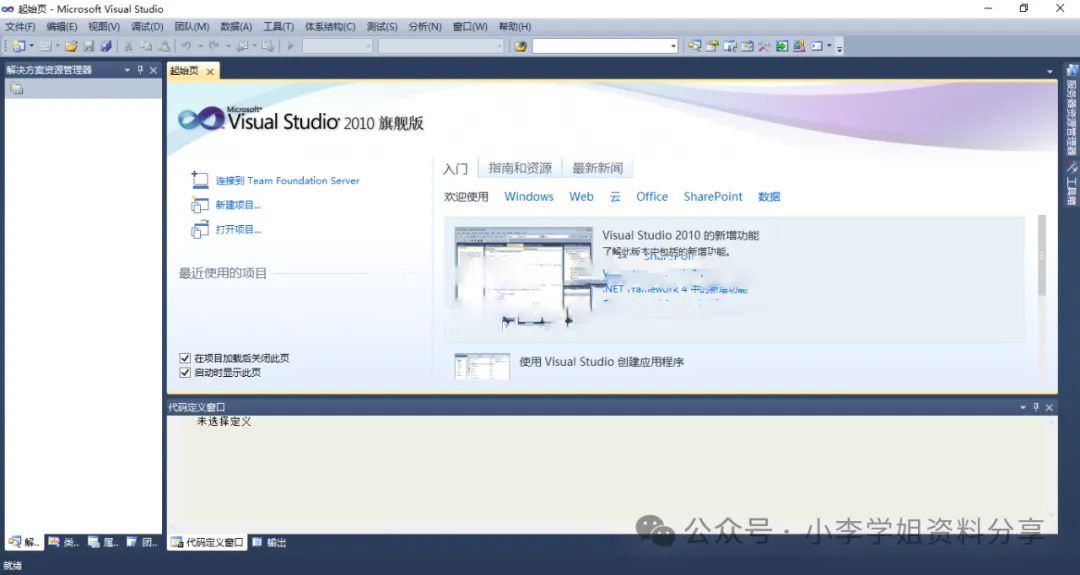The height and width of the screenshot is (575, 1080).
Task: Open the Solution Platforms combo box
Action: pyautogui.click(x=441, y=46)
